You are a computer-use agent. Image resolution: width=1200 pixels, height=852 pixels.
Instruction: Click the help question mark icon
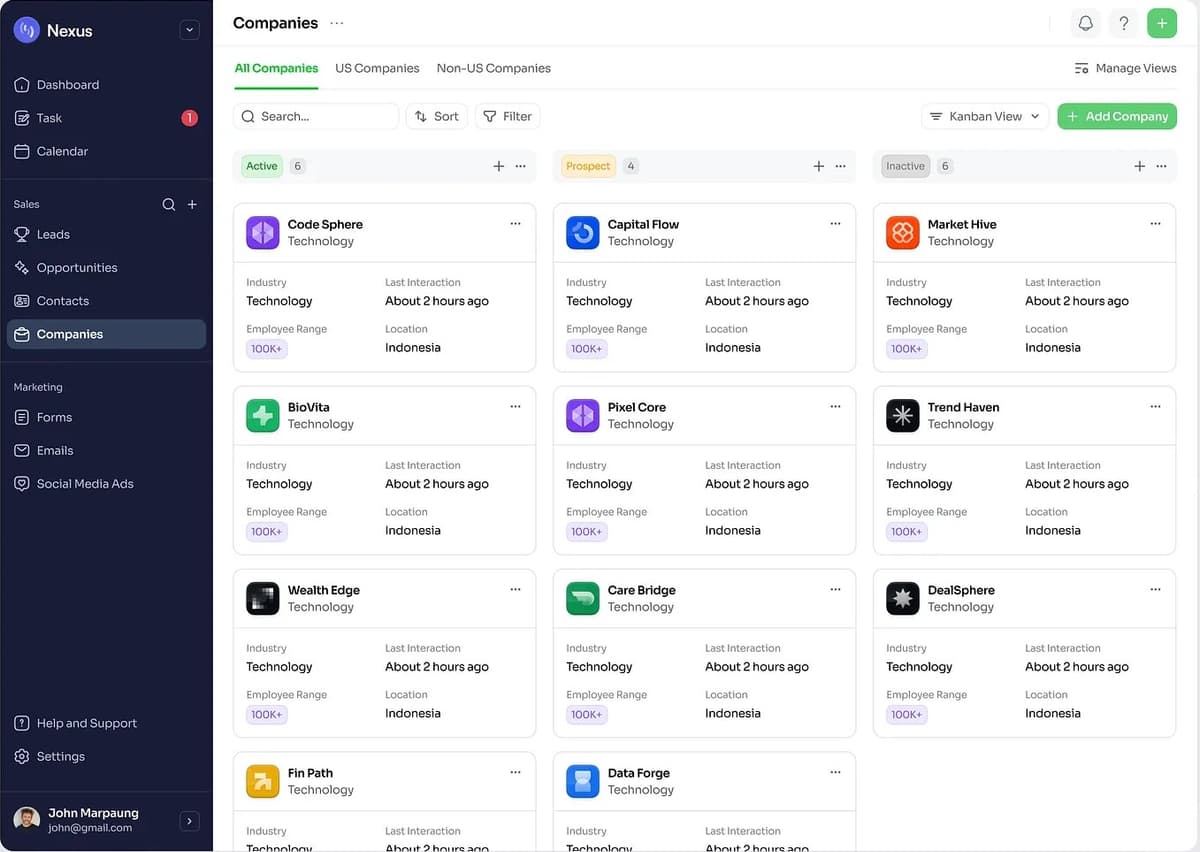click(1123, 23)
